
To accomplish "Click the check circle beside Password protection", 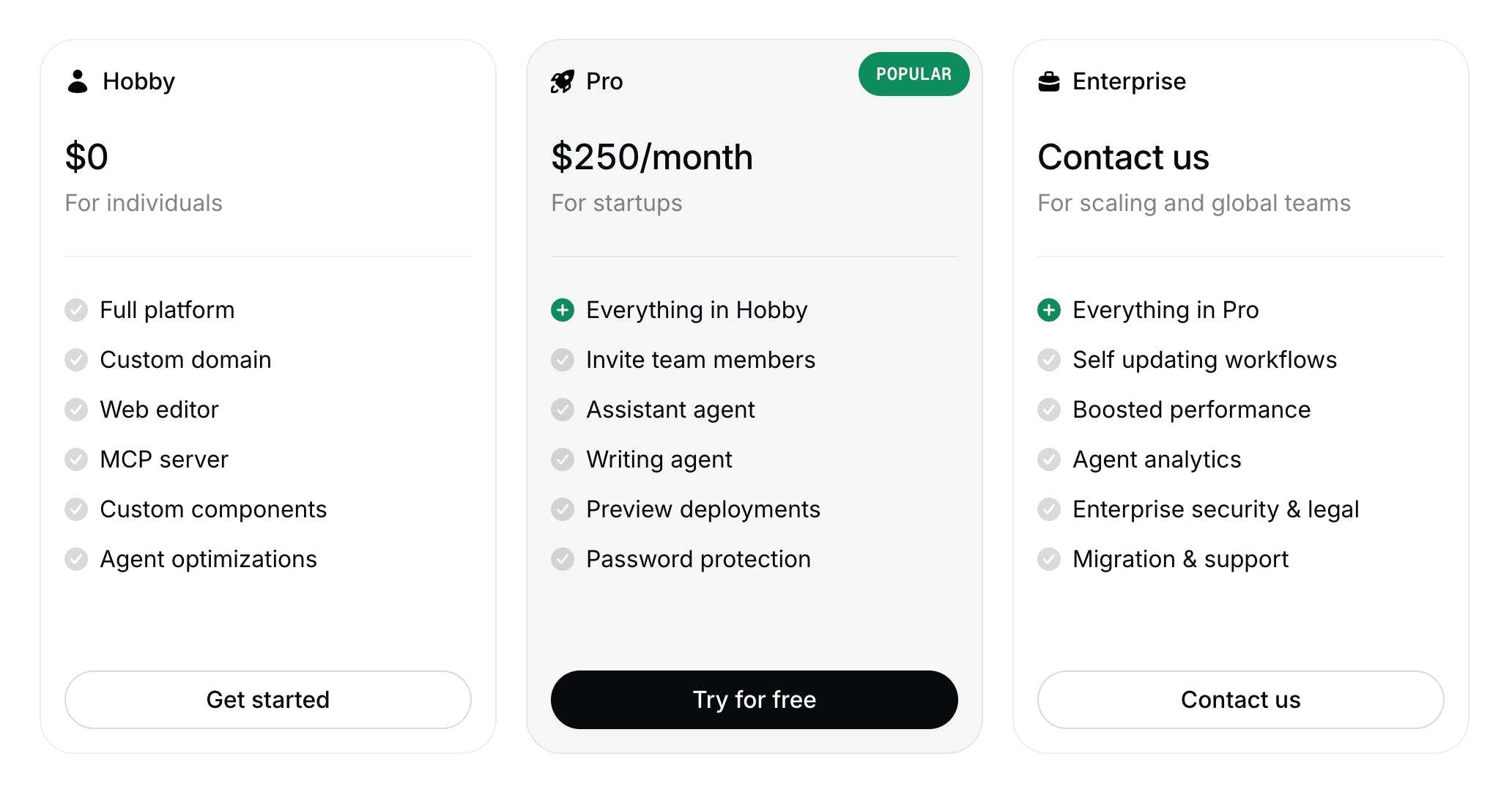I will click(563, 559).
